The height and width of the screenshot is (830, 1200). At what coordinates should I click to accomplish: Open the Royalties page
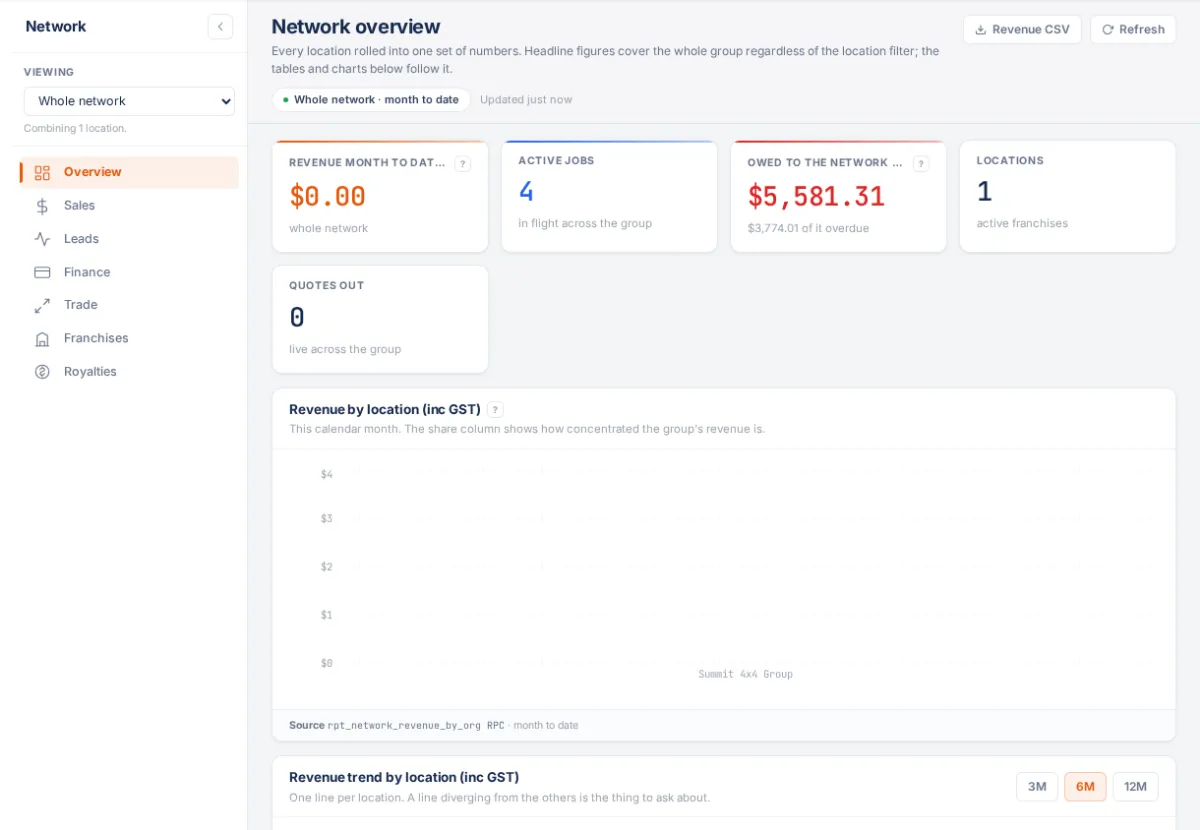[x=129, y=371]
